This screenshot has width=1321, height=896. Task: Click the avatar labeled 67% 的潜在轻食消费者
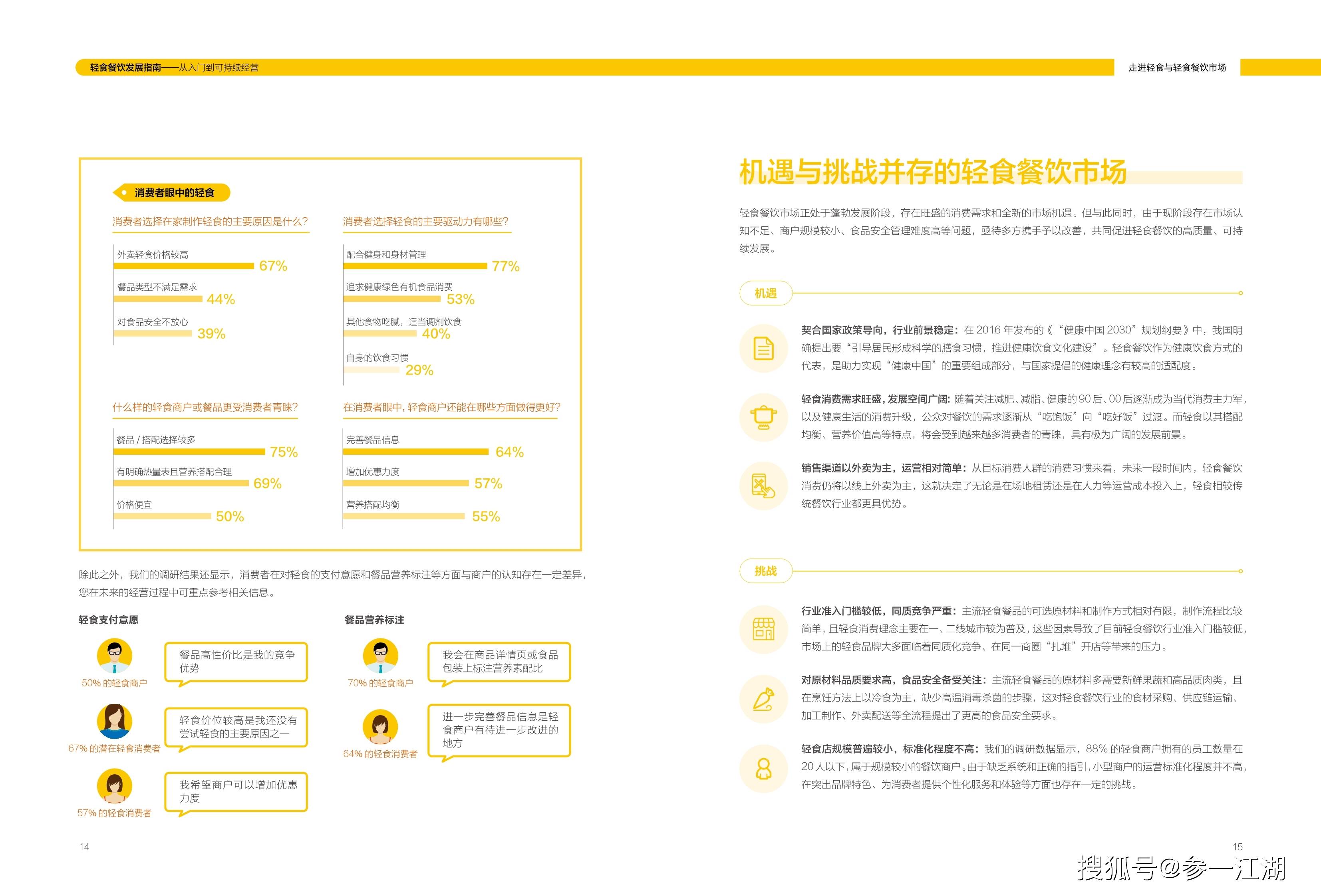(114, 721)
